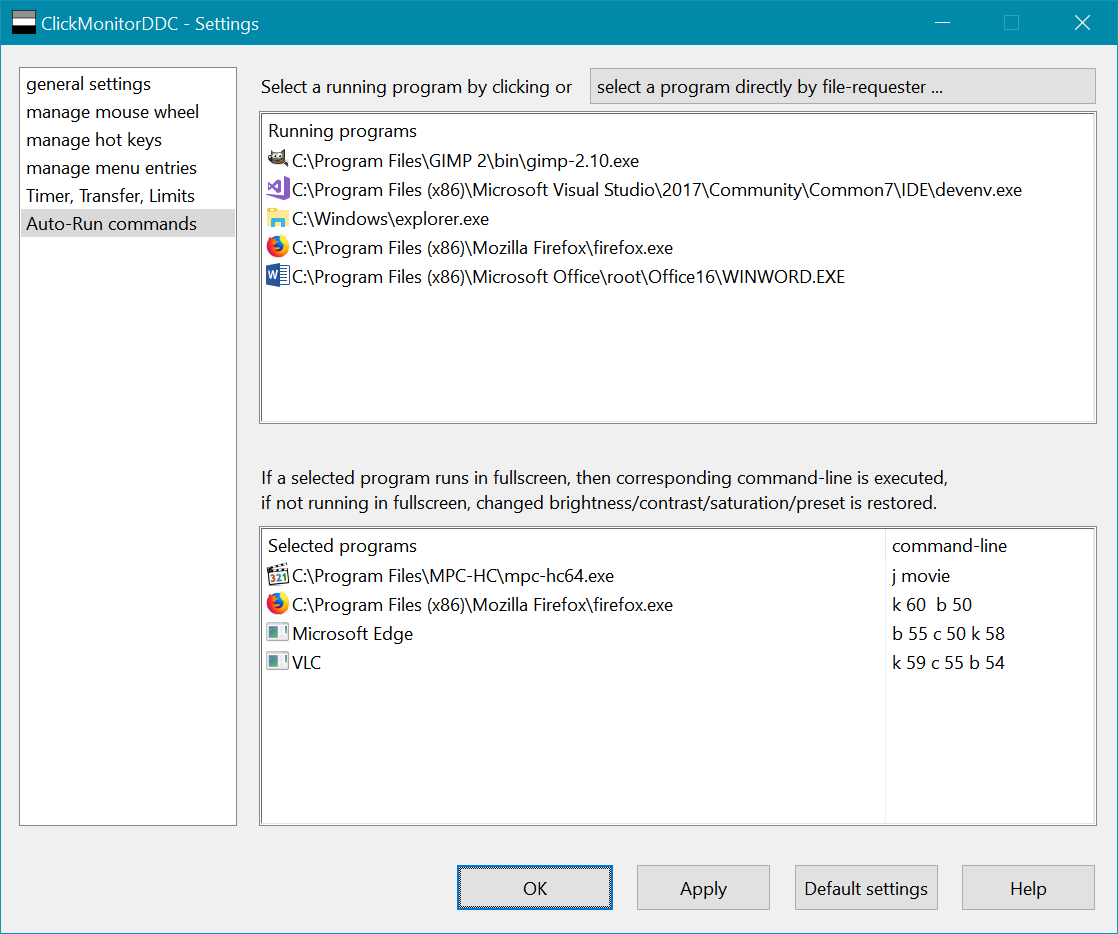Click the ClickMonitorDDC title bar icon

pyautogui.click(x=24, y=23)
